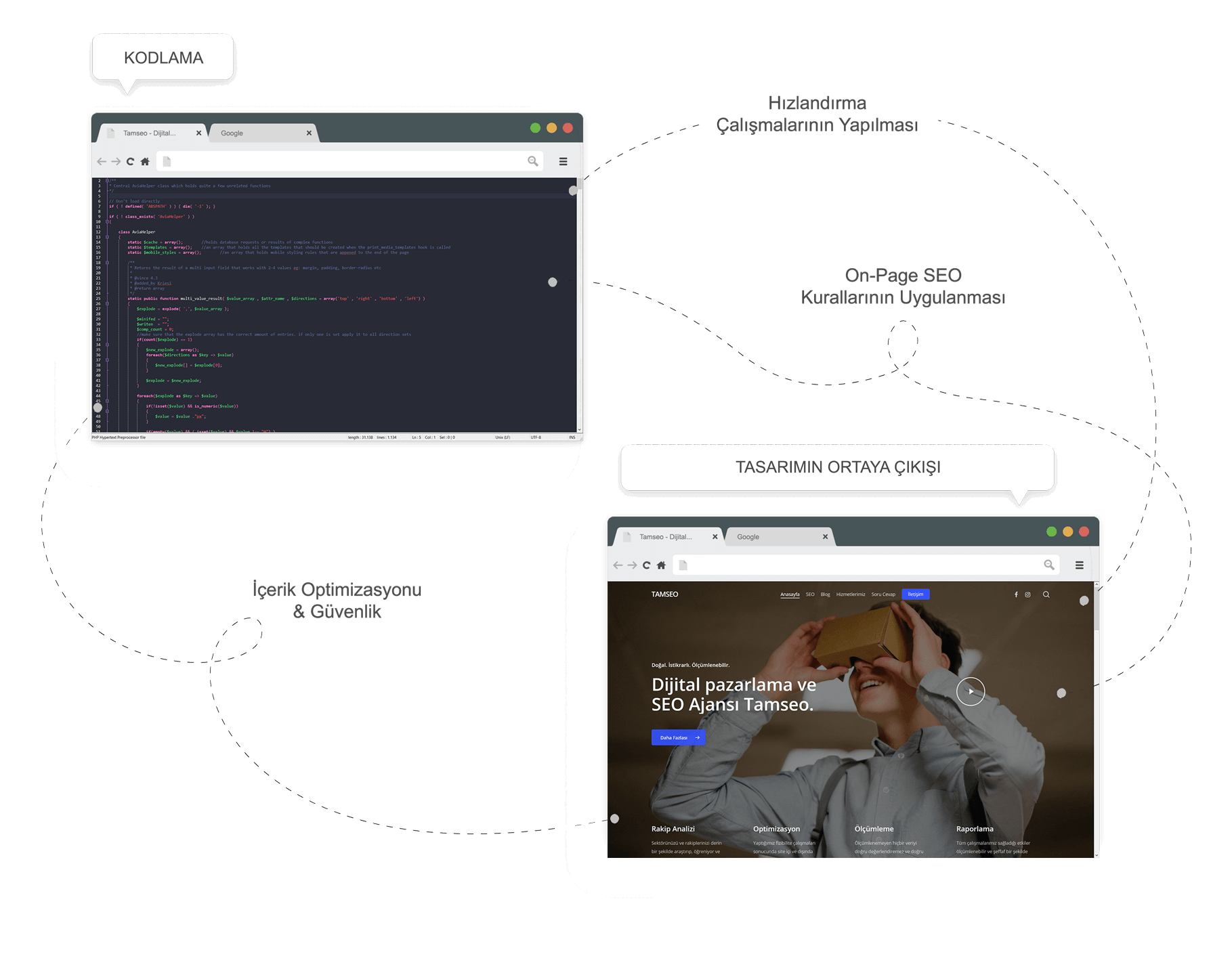The width and height of the screenshot is (1232, 973).
Task: Open the Instagram icon in Tamseo site header
Action: click(x=1027, y=594)
